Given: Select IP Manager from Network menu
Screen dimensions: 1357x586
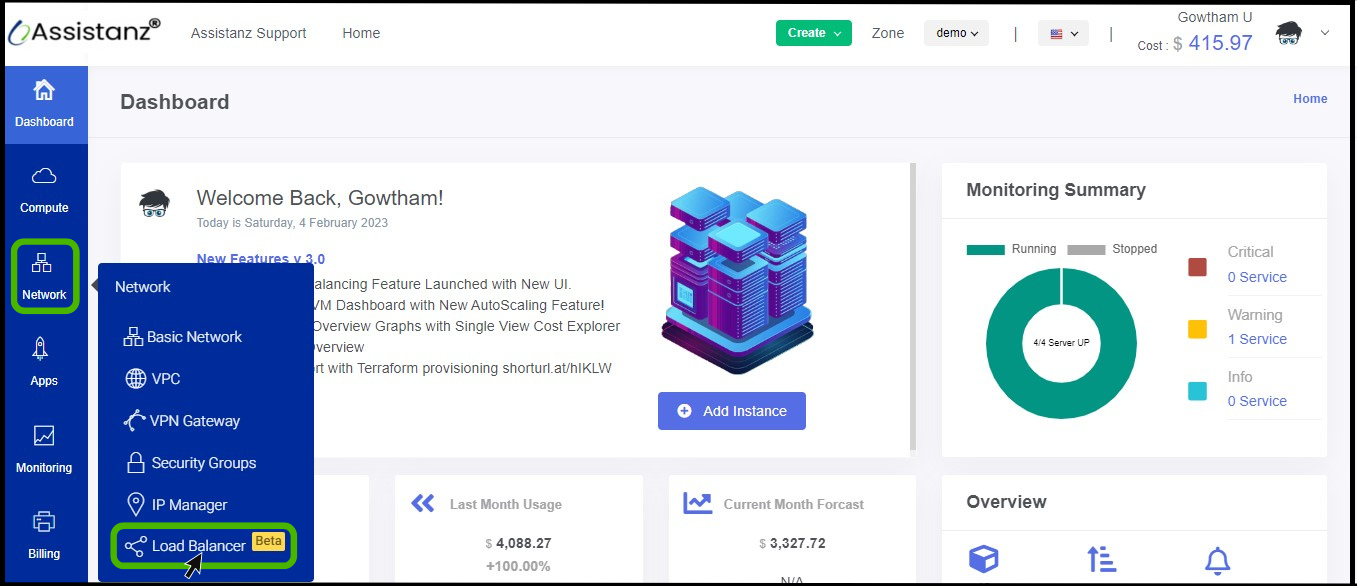Looking at the screenshot, I should 176,505.
